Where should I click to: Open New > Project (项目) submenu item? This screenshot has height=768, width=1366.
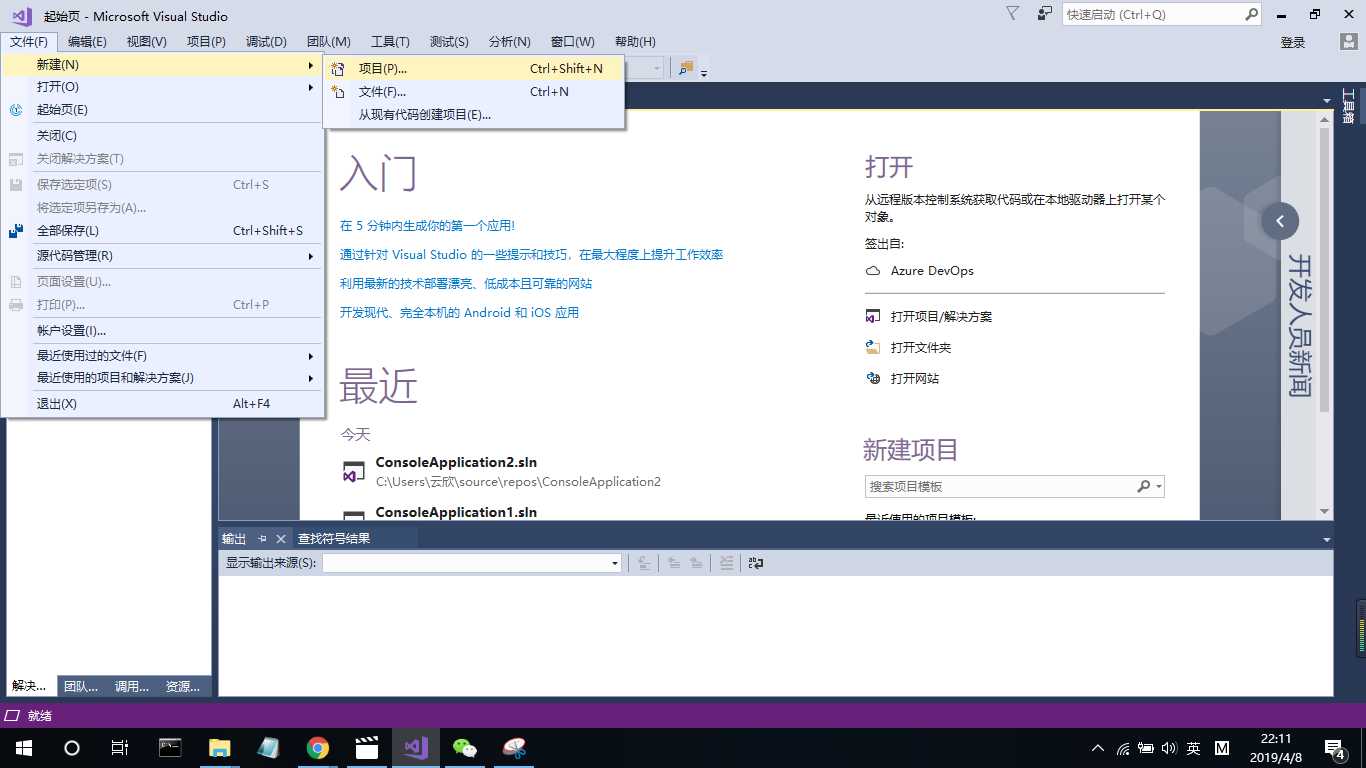(474, 68)
